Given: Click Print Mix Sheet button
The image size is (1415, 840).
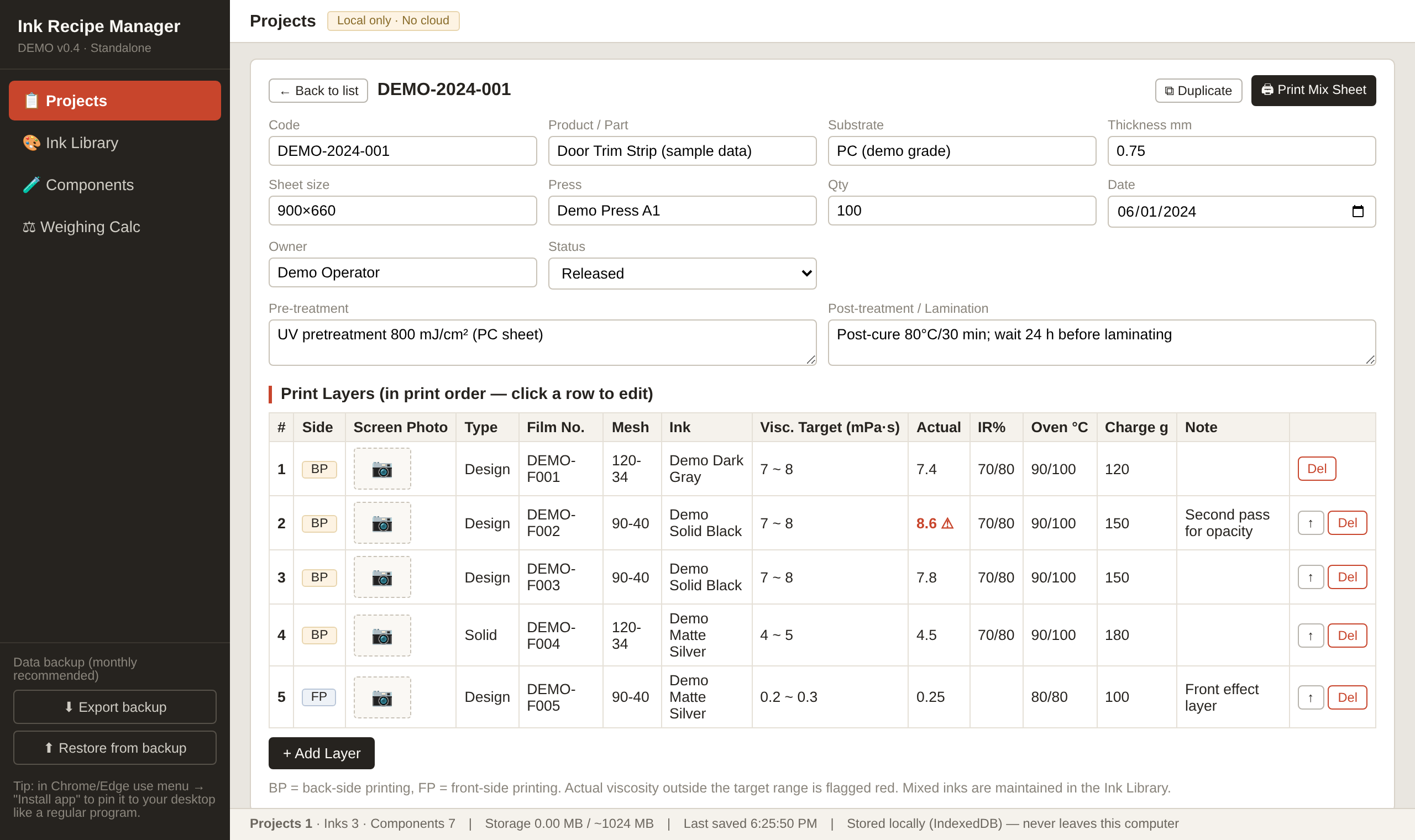Looking at the screenshot, I should coord(1313,90).
